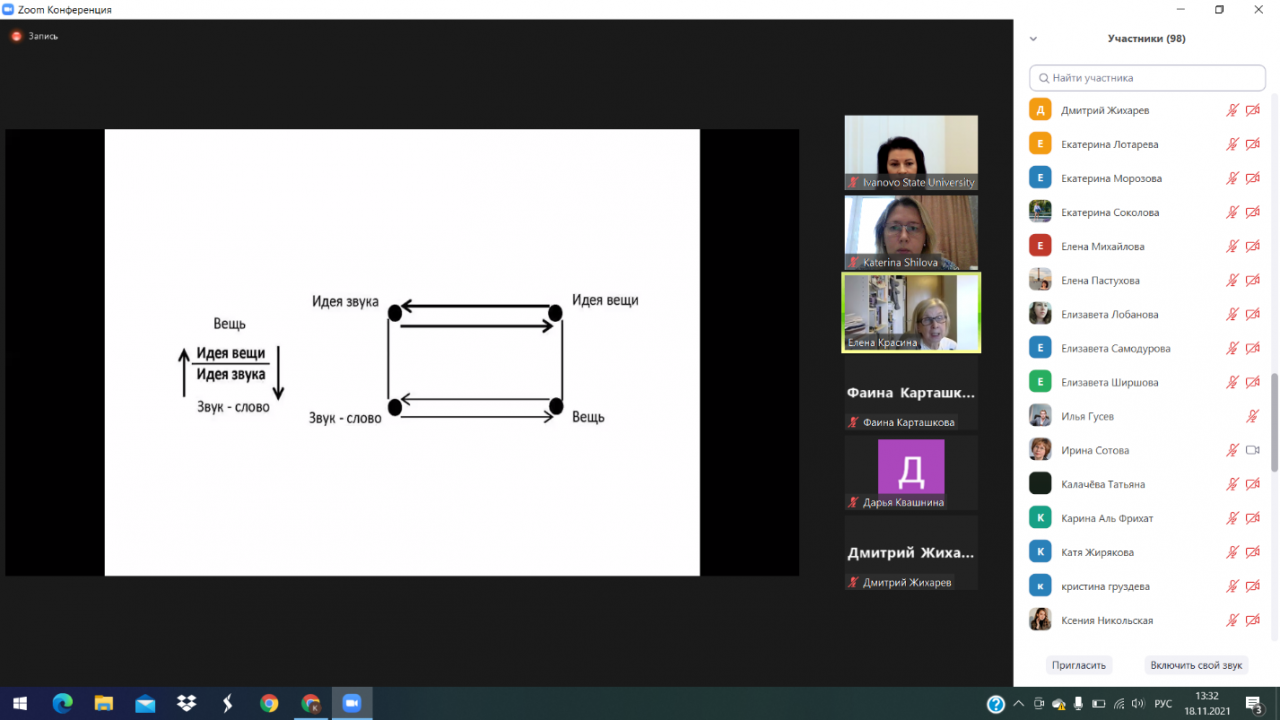1280x720 pixels.
Task: Click muted microphone icon beside Илья Гусев
Action: (x=1252, y=416)
